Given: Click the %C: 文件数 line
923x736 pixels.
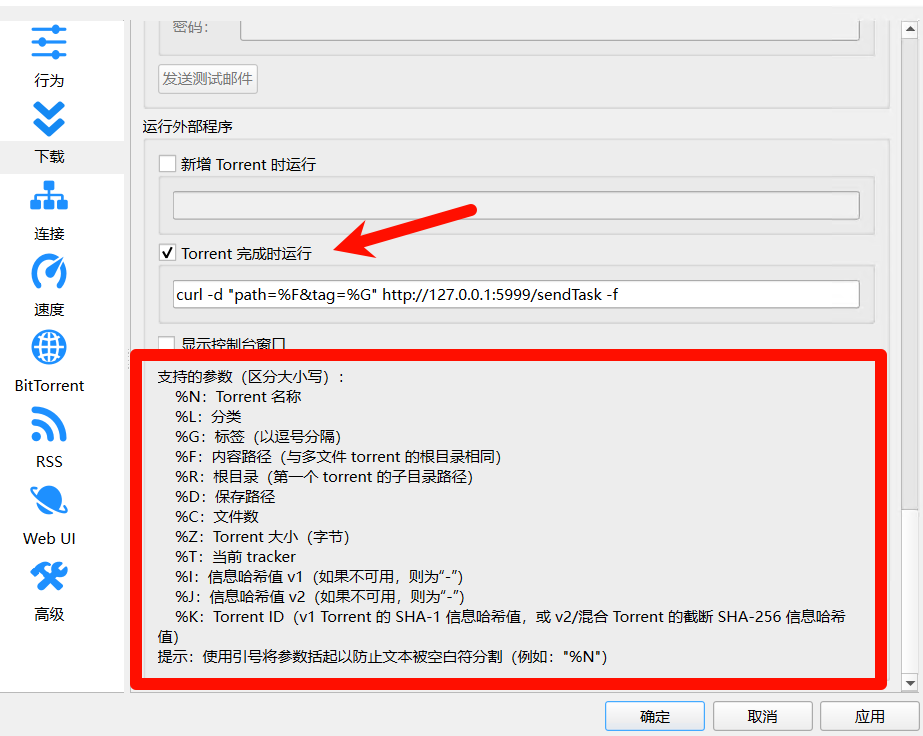Looking at the screenshot, I should pos(217,517).
